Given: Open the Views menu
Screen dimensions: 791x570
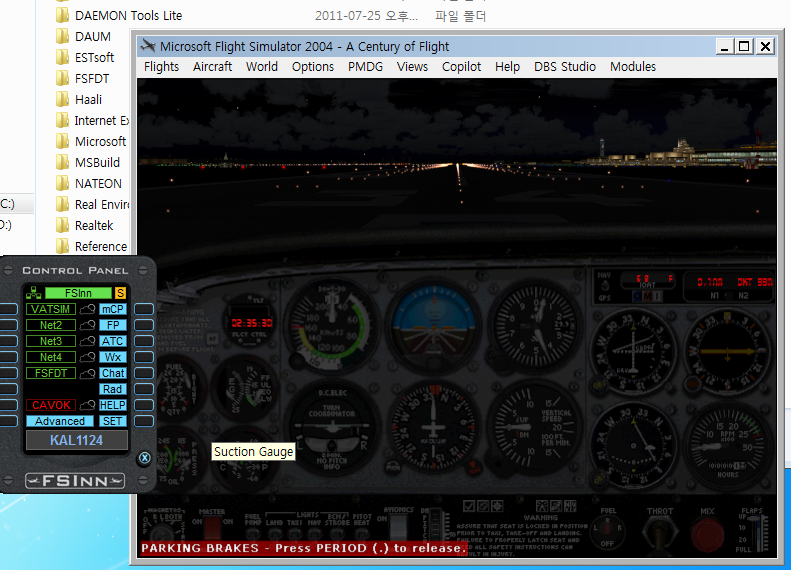Looking at the screenshot, I should point(412,67).
